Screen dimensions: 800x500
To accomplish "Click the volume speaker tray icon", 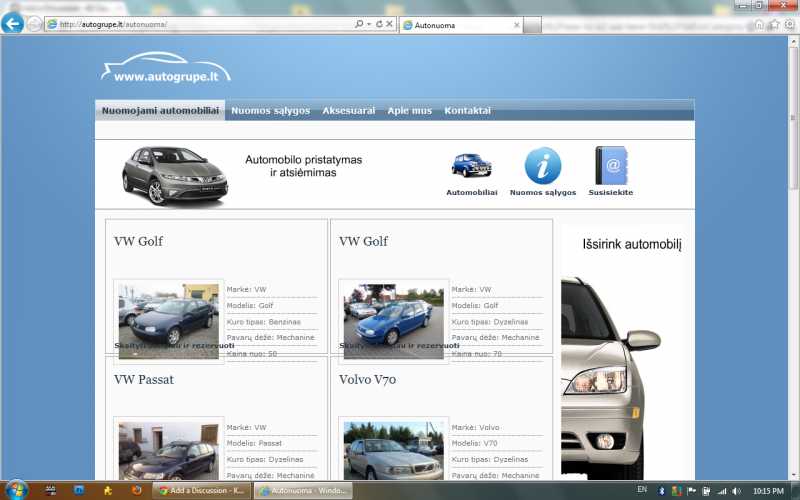I will 736,491.
